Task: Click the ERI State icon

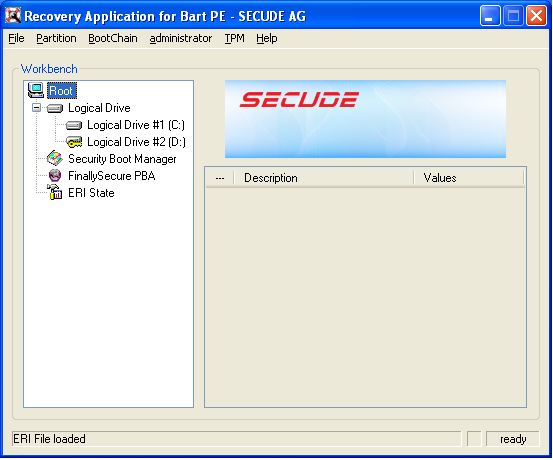Action: [x=55, y=192]
